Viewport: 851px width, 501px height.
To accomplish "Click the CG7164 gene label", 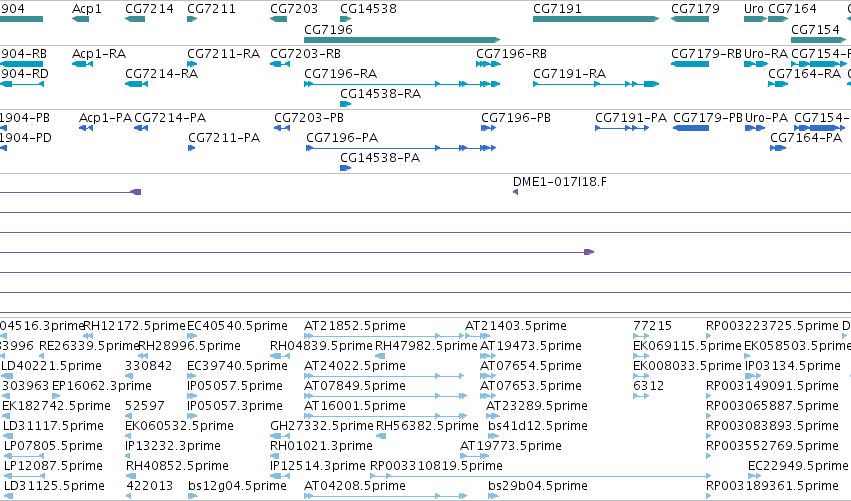I will [x=792, y=9].
